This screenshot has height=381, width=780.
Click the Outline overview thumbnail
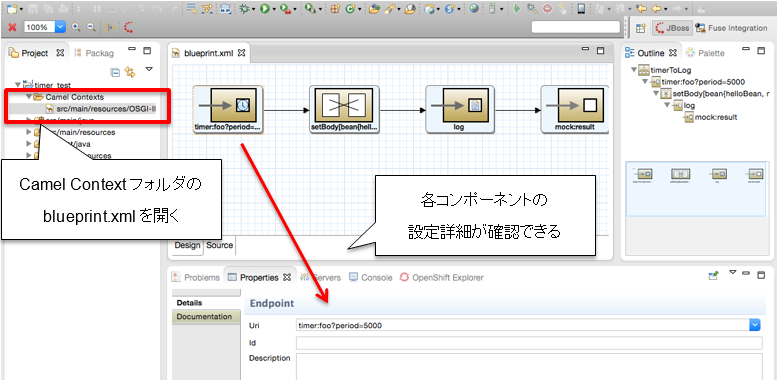[695, 189]
